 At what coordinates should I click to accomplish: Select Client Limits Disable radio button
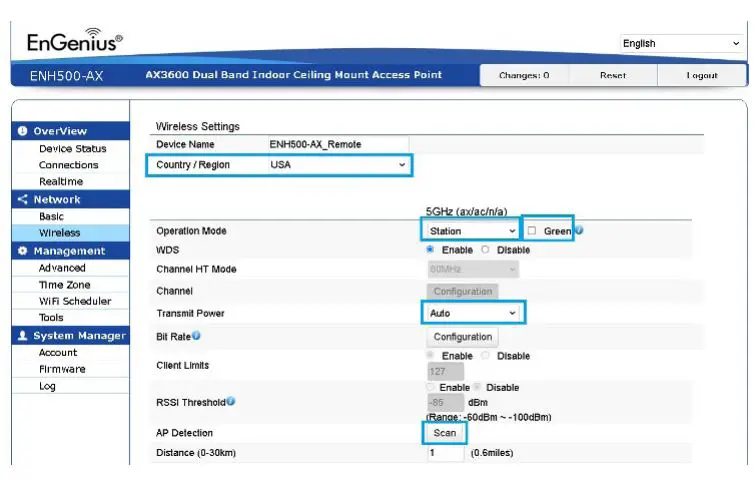coord(485,355)
